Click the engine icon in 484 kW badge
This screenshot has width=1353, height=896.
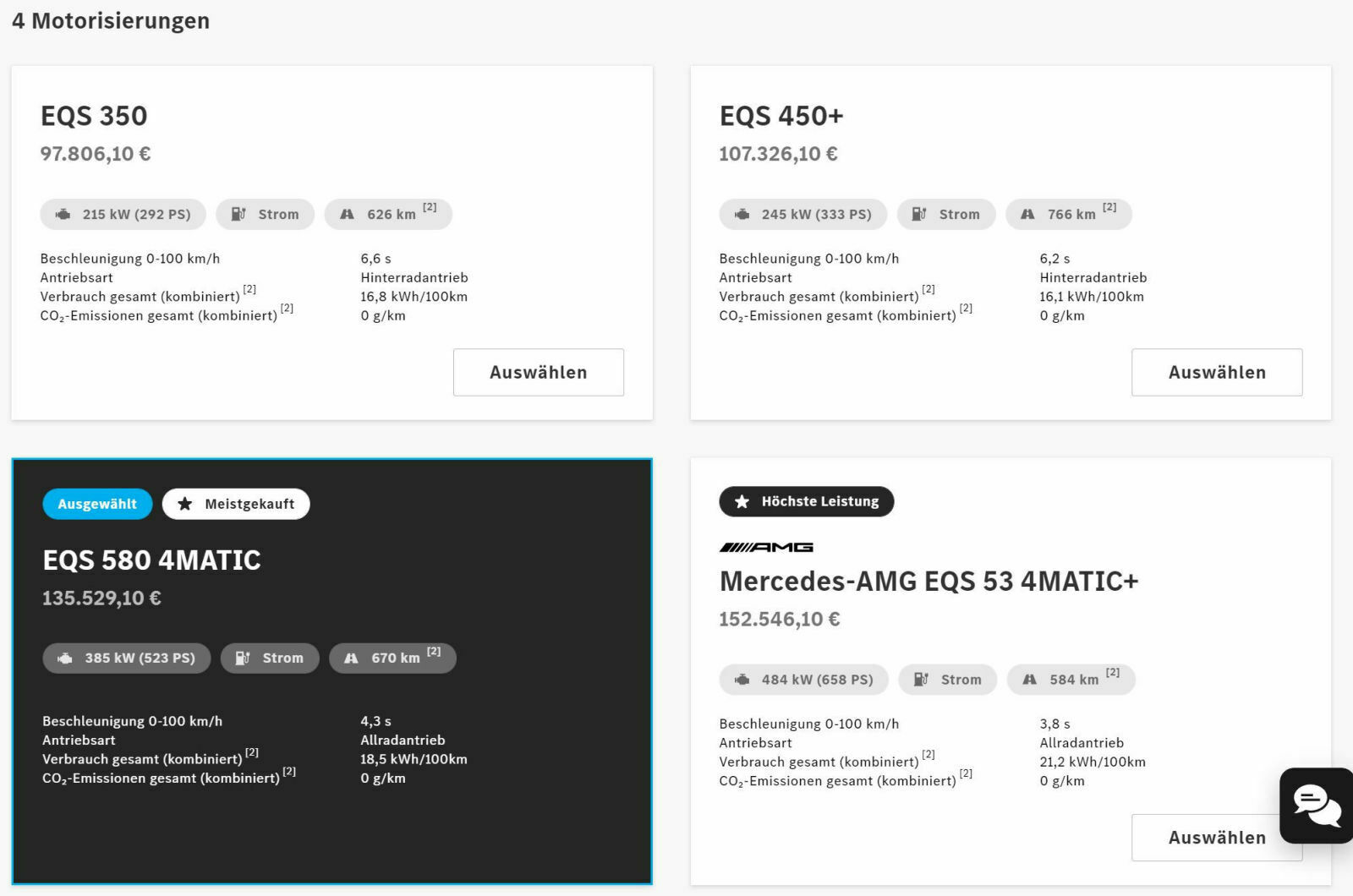click(x=742, y=680)
